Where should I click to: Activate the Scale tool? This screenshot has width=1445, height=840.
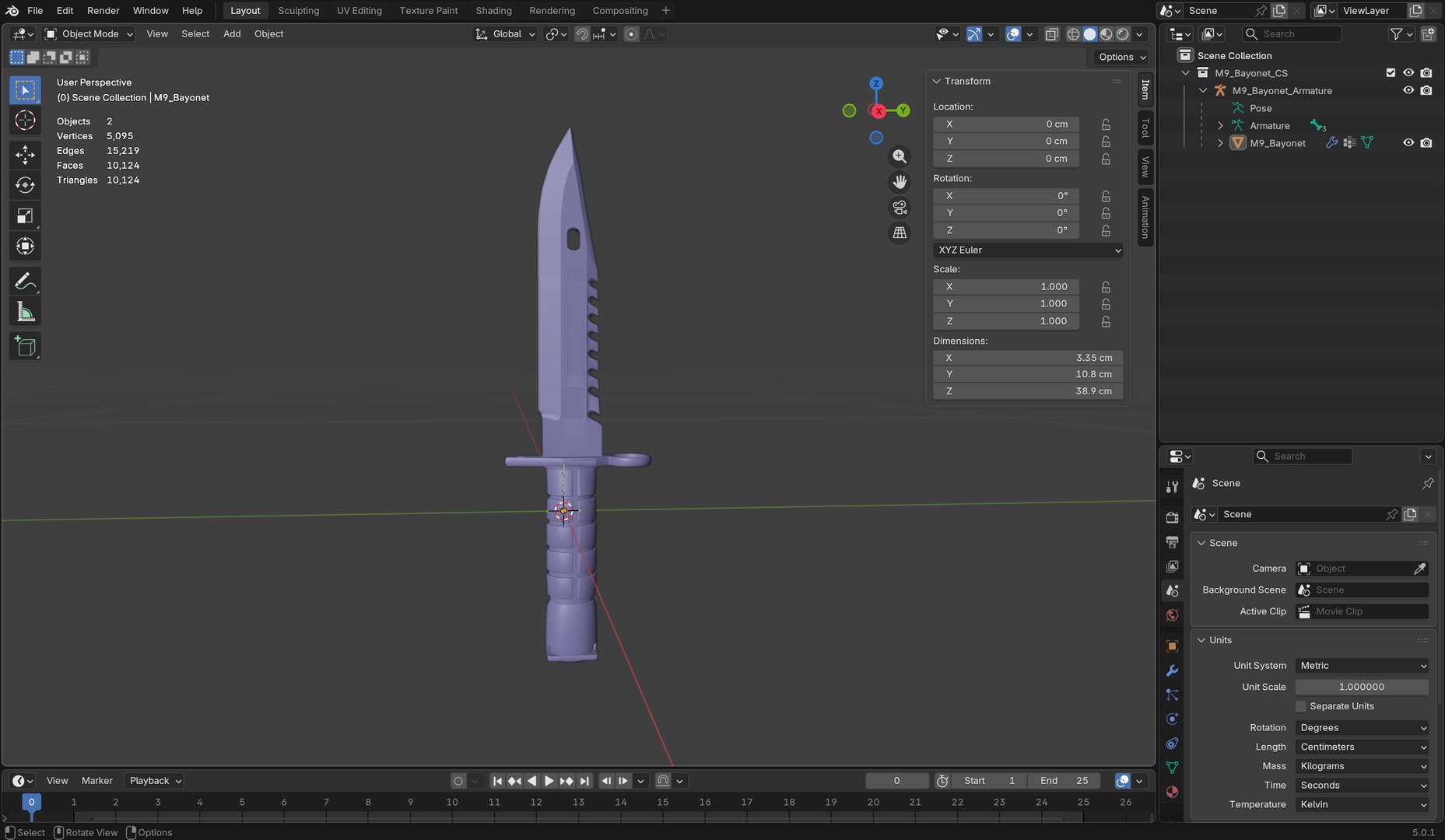pyautogui.click(x=25, y=215)
